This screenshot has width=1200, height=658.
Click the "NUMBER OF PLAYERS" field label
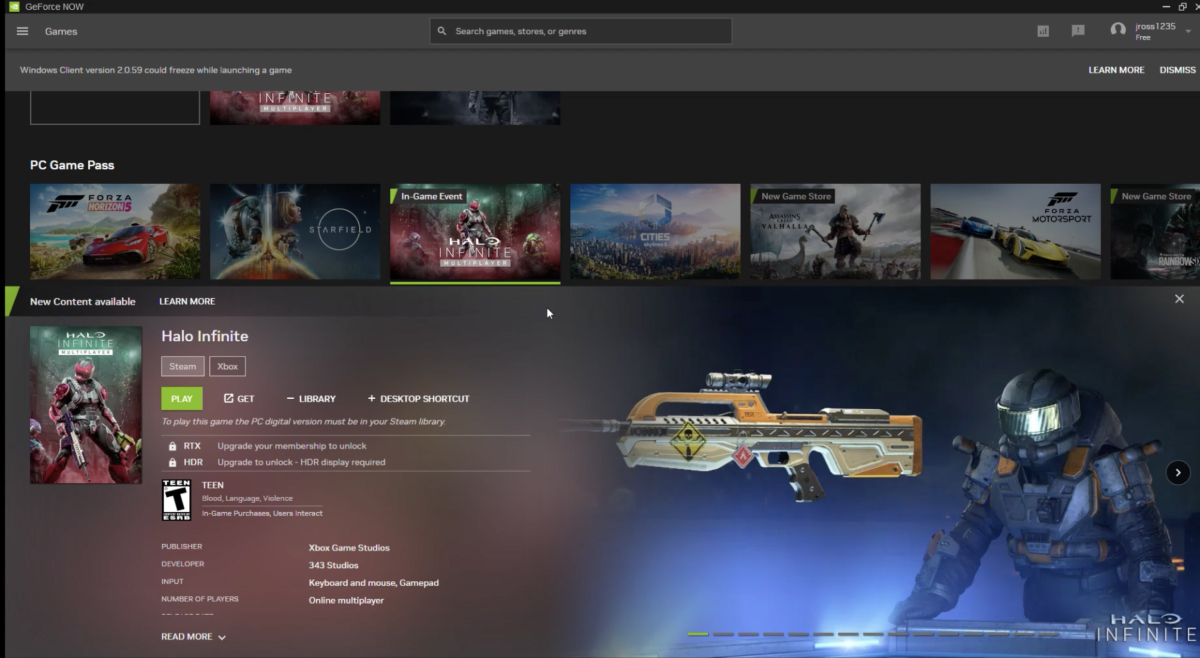(200, 599)
